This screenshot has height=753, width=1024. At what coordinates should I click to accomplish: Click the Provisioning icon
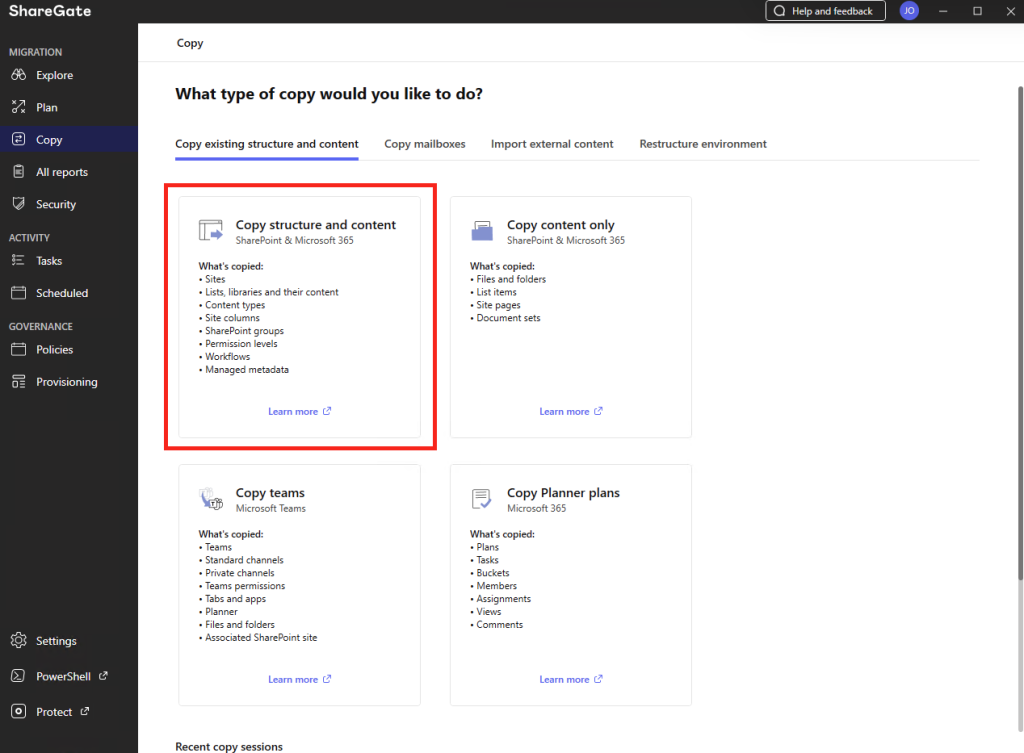[18, 381]
